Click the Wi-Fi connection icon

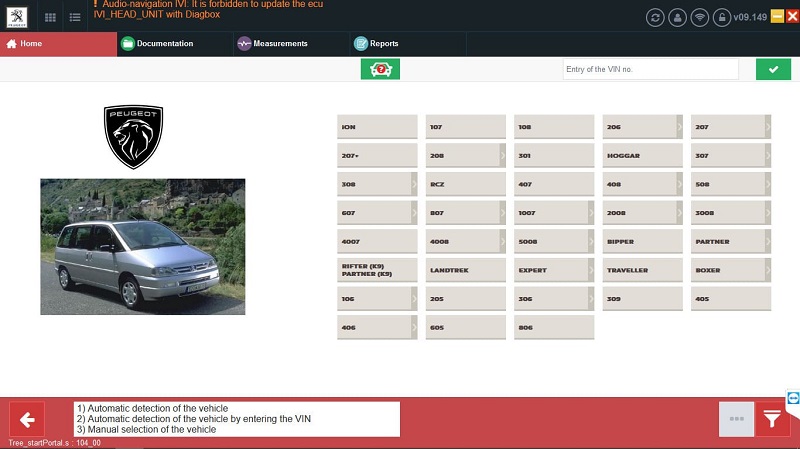699,17
